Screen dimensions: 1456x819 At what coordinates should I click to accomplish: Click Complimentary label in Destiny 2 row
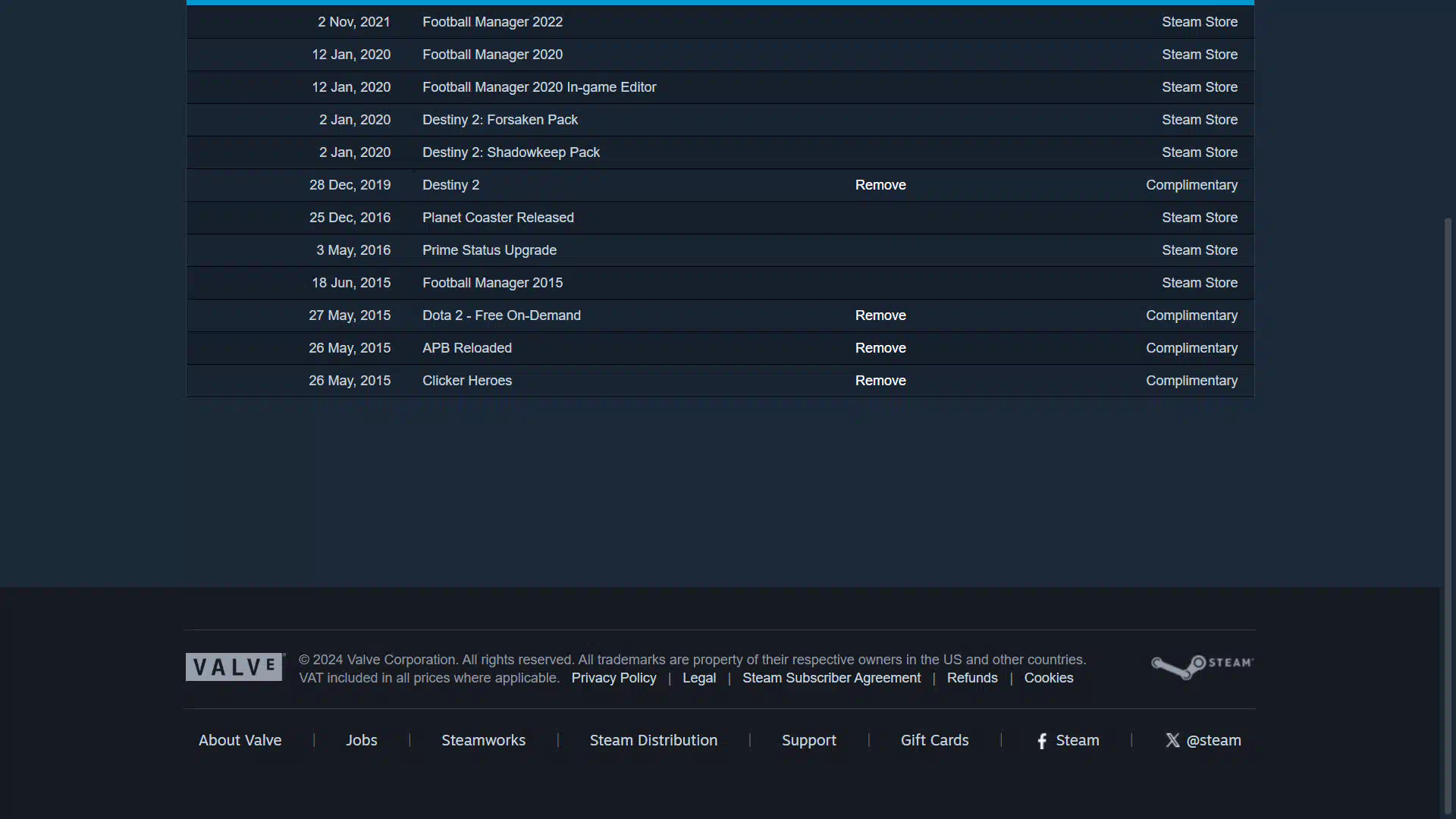[x=1191, y=185]
